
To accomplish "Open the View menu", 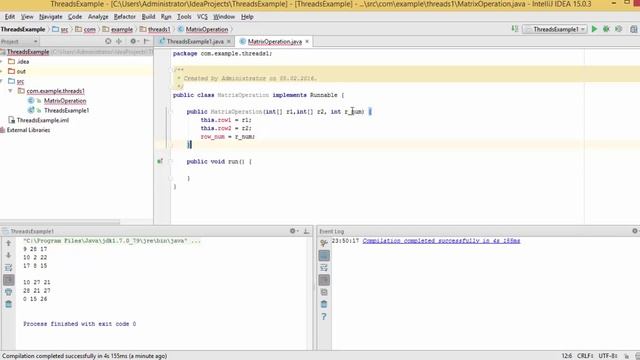I will point(27,17).
